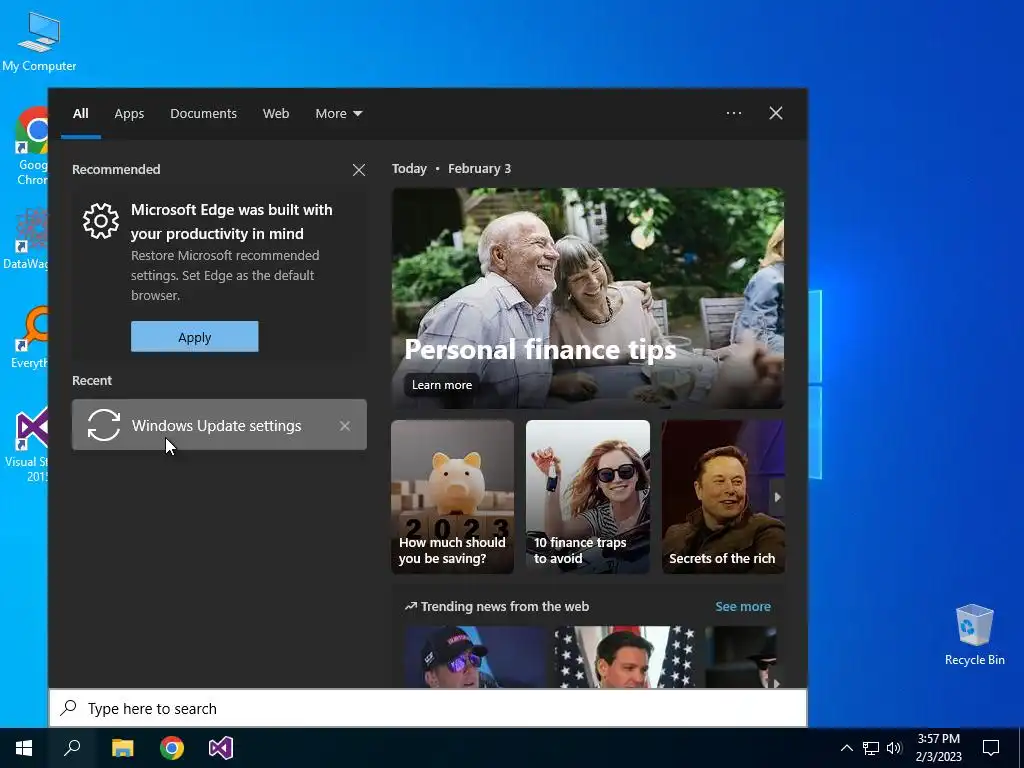Expand the More filter dropdown

(x=338, y=114)
